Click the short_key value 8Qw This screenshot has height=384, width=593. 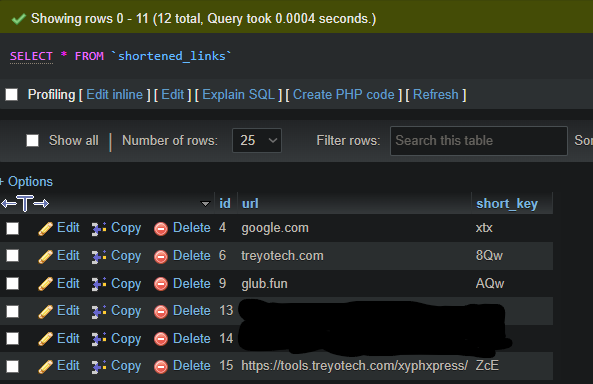tap(489, 256)
